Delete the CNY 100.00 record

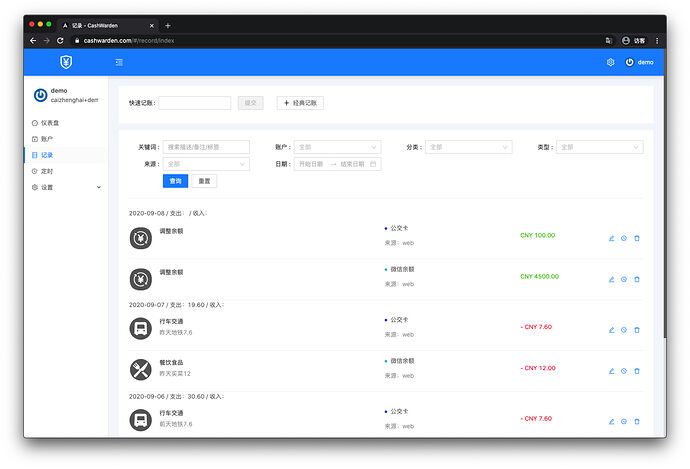click(637, 238)
